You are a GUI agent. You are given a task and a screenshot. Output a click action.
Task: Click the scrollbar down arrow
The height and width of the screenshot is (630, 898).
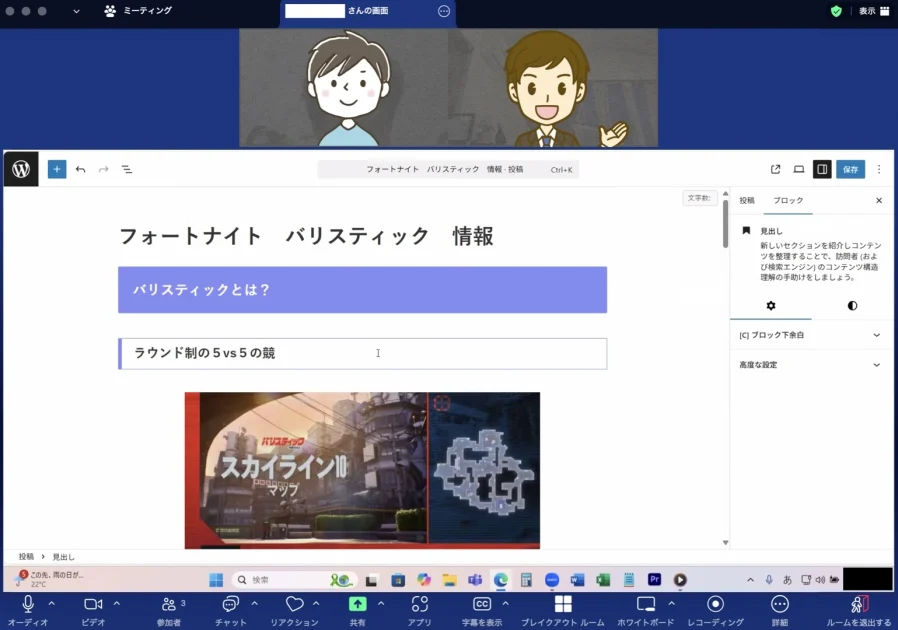pyautogui.click(x=725, y=542)
